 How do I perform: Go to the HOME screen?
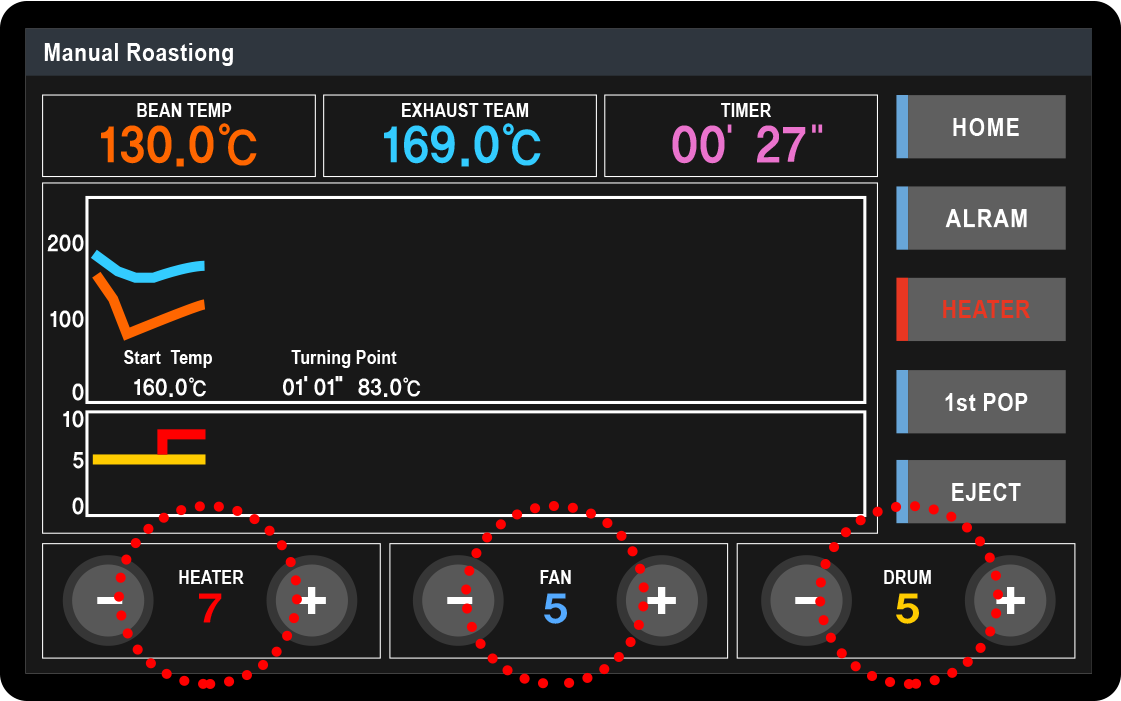tap(985, 127)
